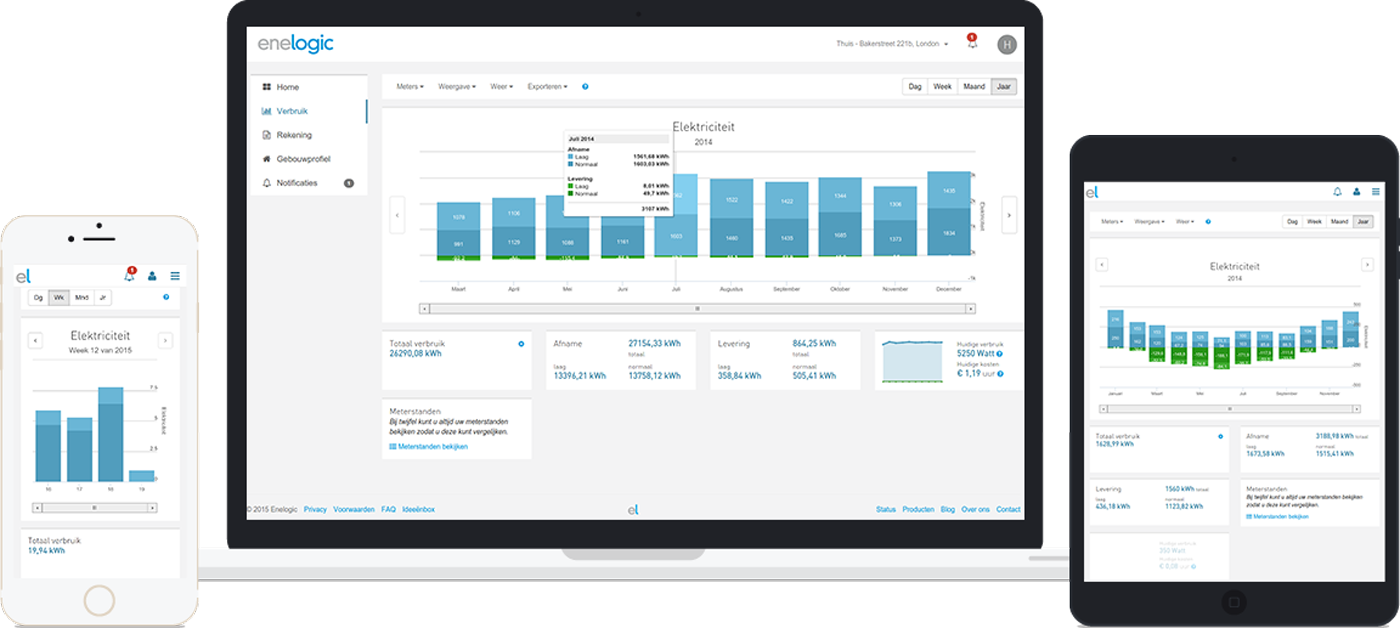Viewport: 1400px width, 628px height.
Task: Click next-period arrow right of laptop chart
Action: pos(1008,214)
